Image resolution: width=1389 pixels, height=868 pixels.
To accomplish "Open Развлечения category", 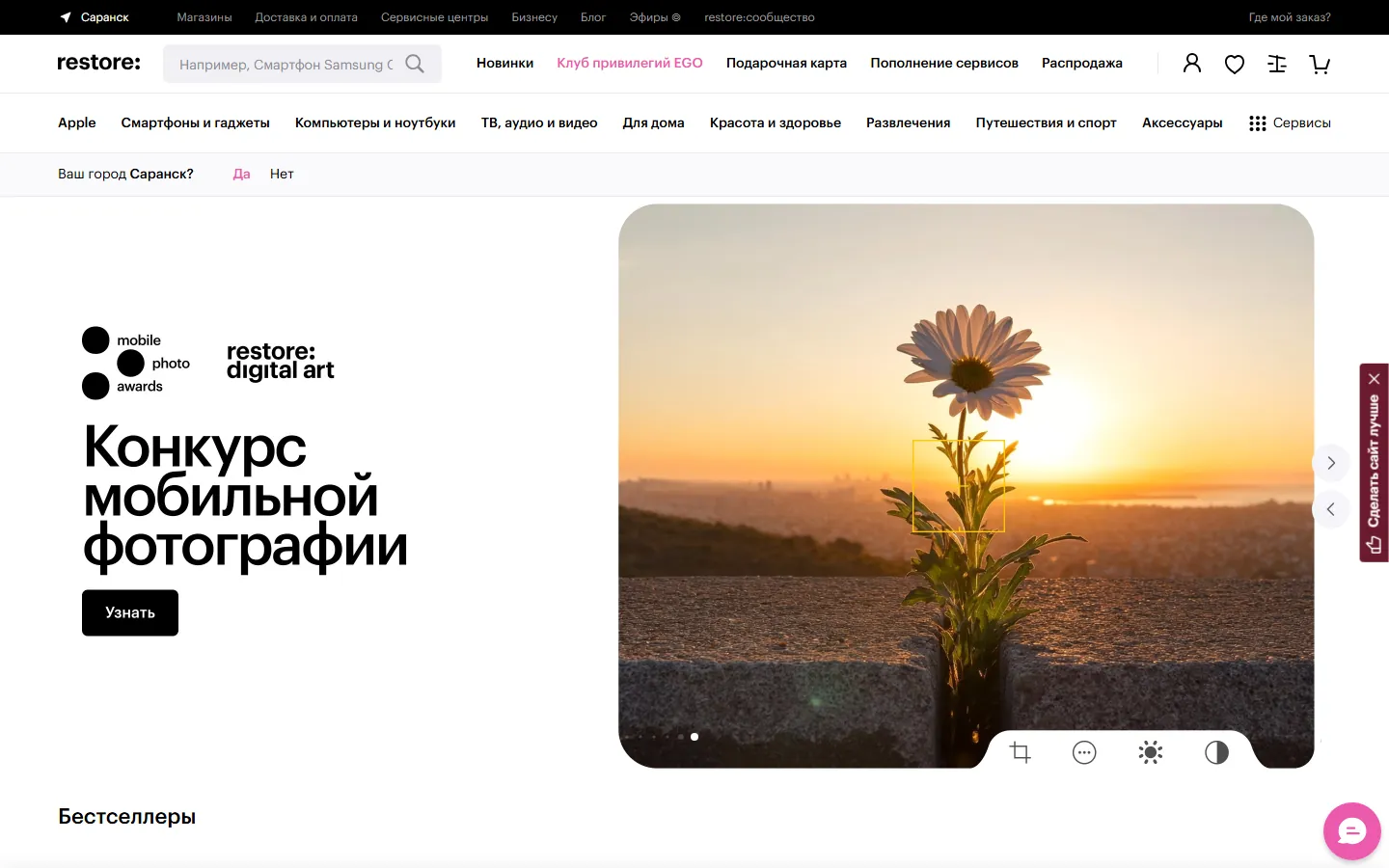I will 909,122.
